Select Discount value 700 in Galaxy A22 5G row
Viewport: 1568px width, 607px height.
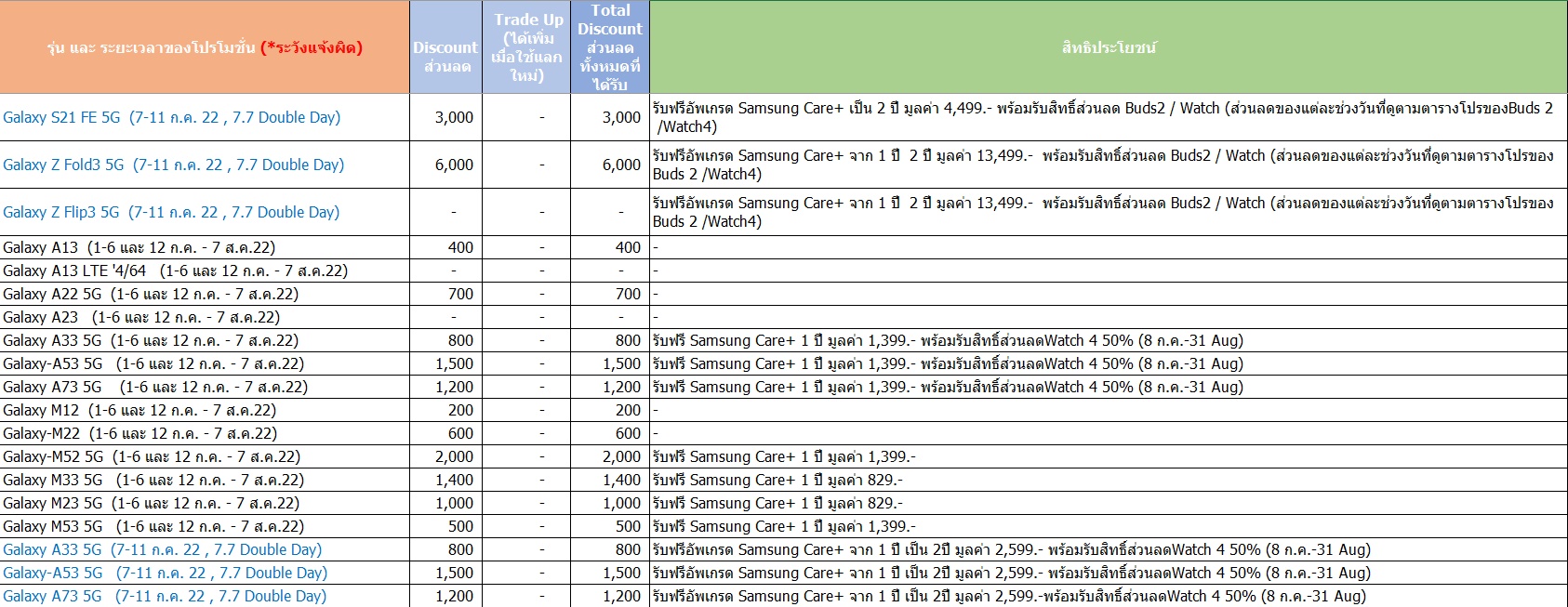[445, 294]
